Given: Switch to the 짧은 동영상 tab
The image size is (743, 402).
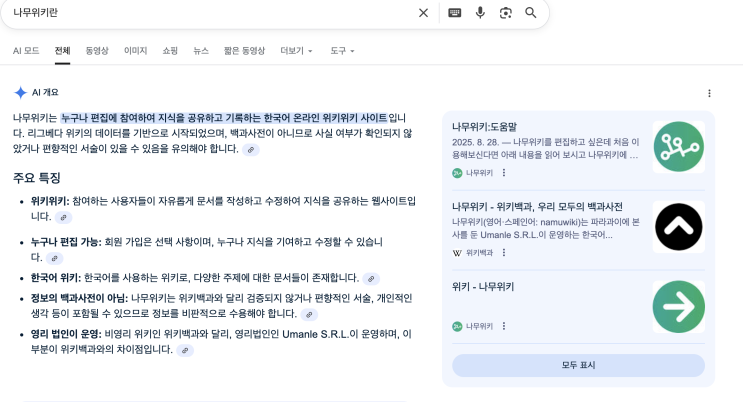Looking at the screenshot, I should tap(245, 51).
